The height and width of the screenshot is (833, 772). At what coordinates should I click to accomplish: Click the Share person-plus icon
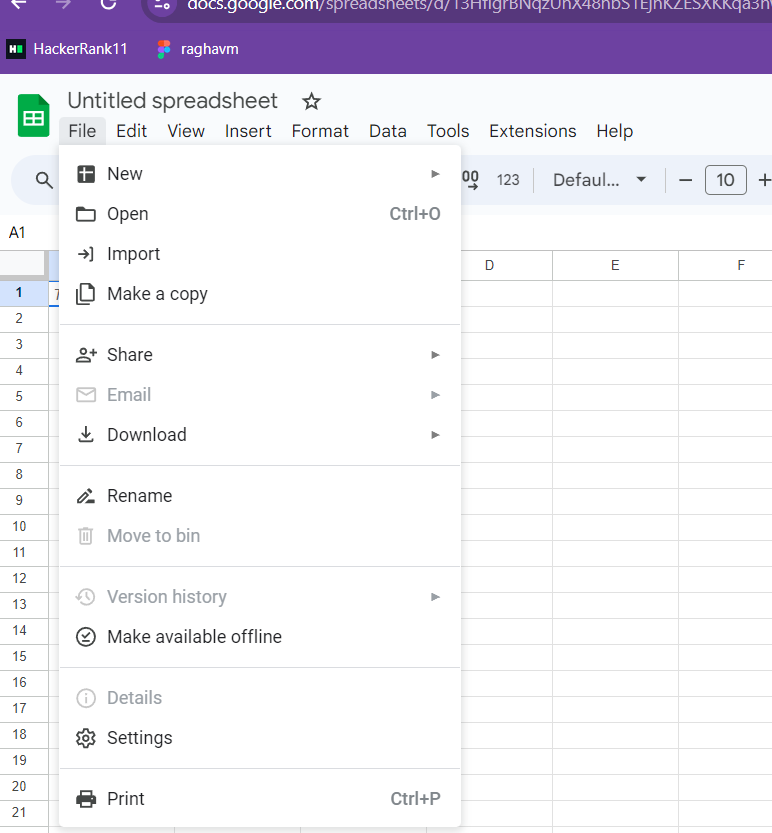pos(86,355)
